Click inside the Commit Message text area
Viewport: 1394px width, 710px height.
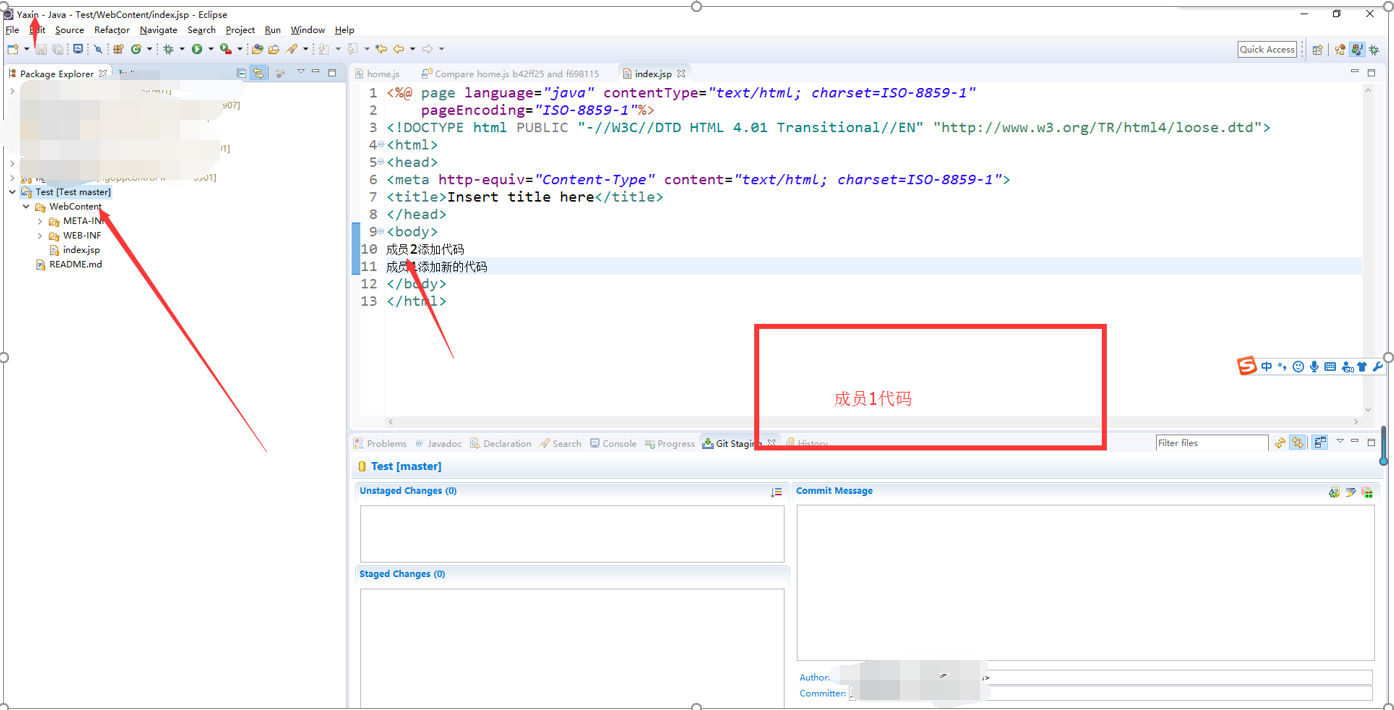point(1085,582)
